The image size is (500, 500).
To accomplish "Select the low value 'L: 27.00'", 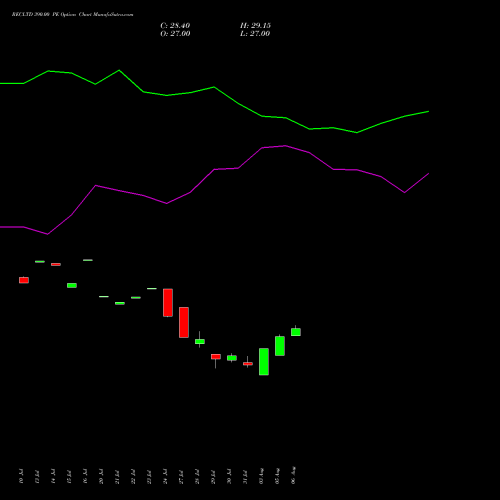I will 255,34.
